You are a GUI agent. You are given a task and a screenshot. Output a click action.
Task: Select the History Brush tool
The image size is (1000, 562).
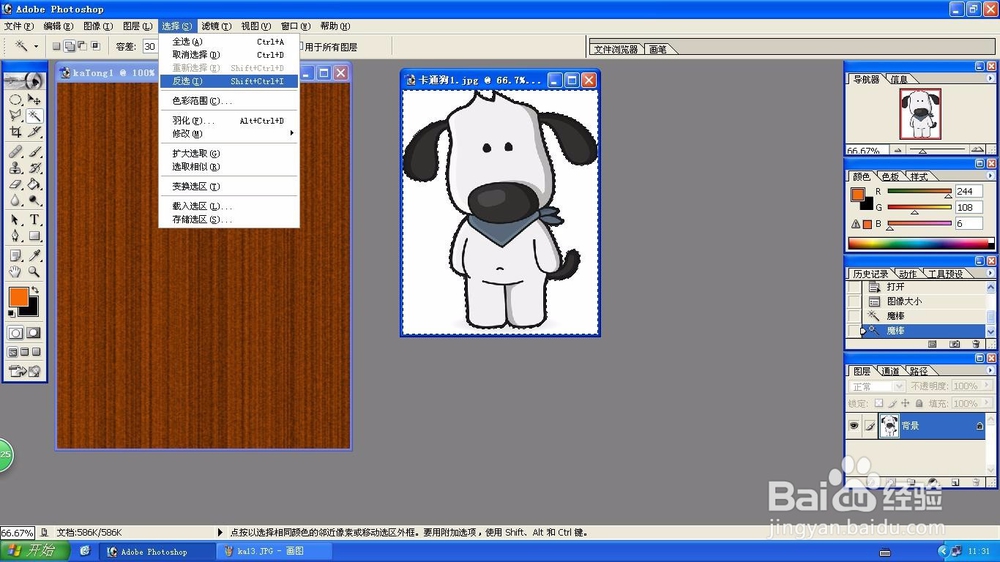point(34,168)
